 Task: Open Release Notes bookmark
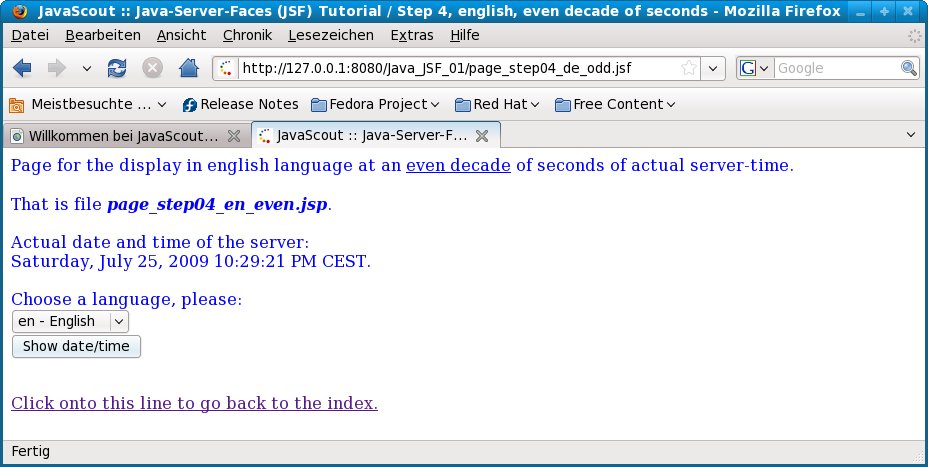(x=240, y=104)
